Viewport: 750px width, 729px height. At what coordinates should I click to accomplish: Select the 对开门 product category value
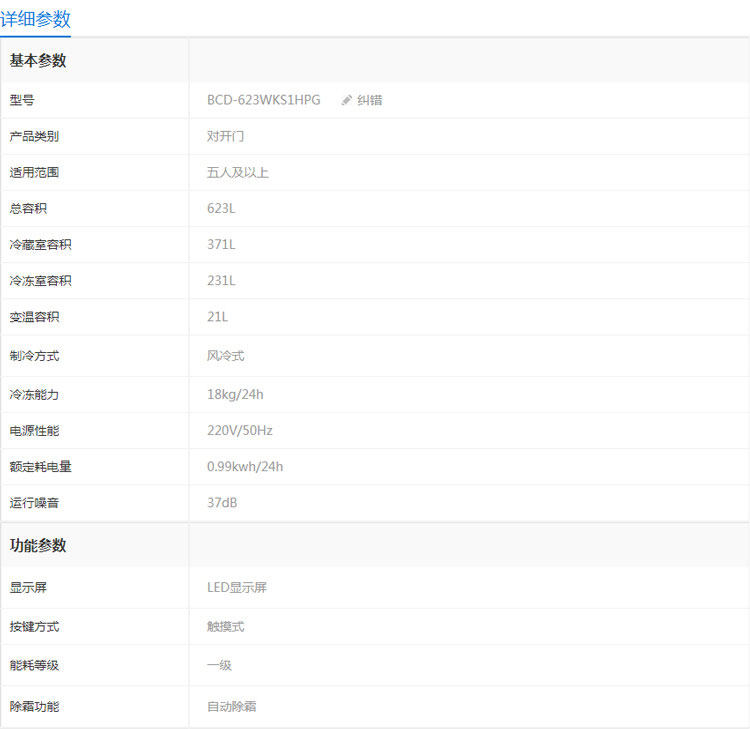click(225, 136)
